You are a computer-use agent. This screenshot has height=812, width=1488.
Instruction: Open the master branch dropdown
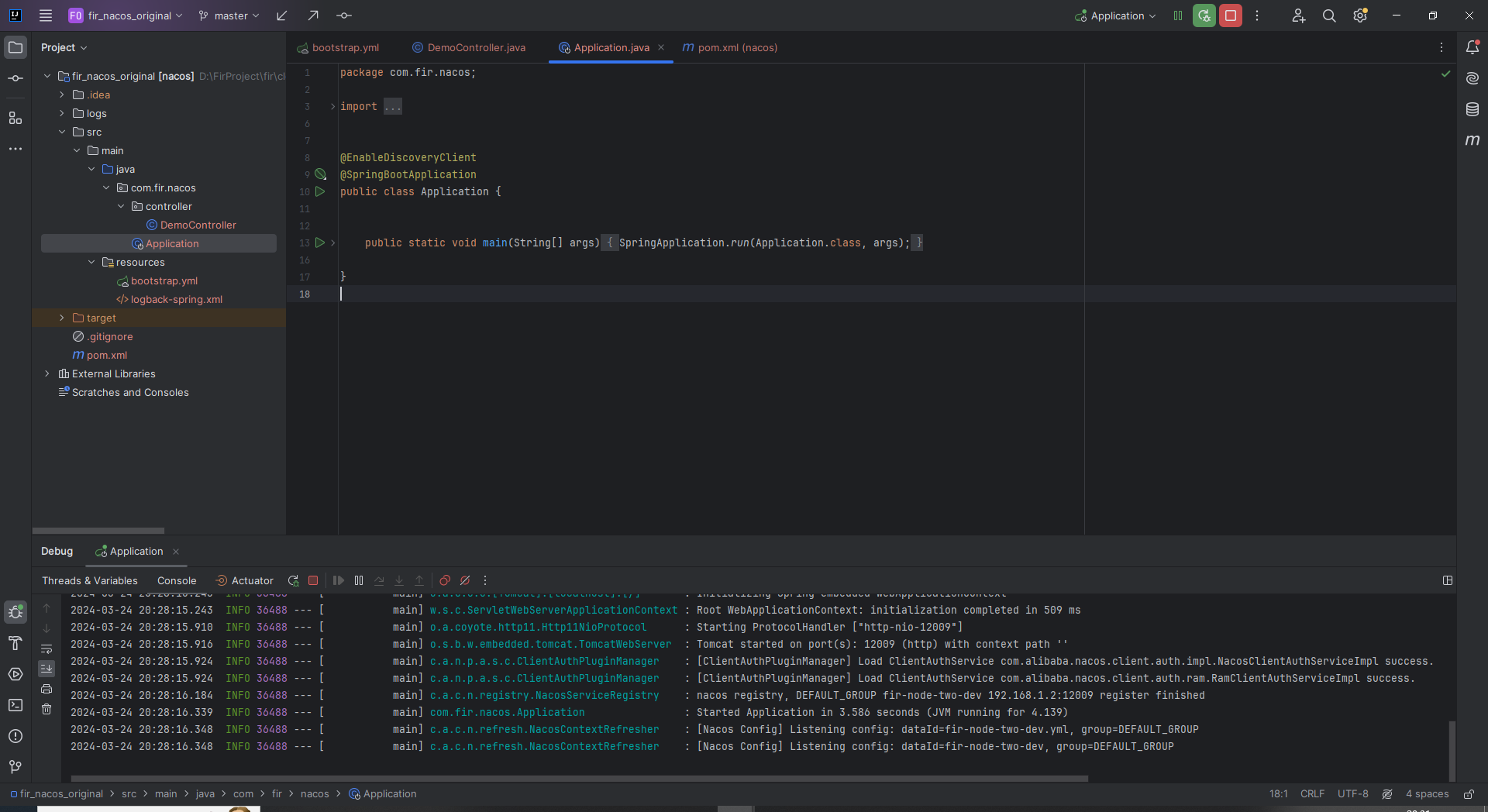pos(229,15)
